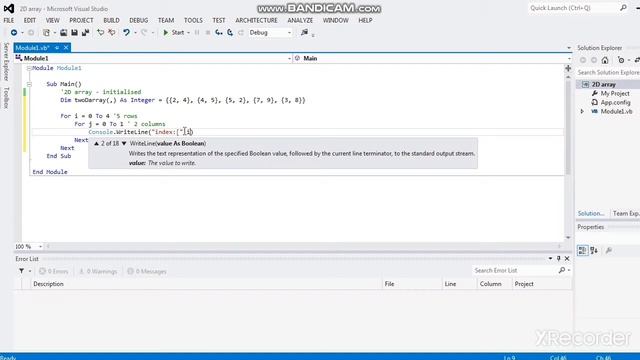Open the Toolbox side tab
Screen dimensions: 640x360
point(6,98)
